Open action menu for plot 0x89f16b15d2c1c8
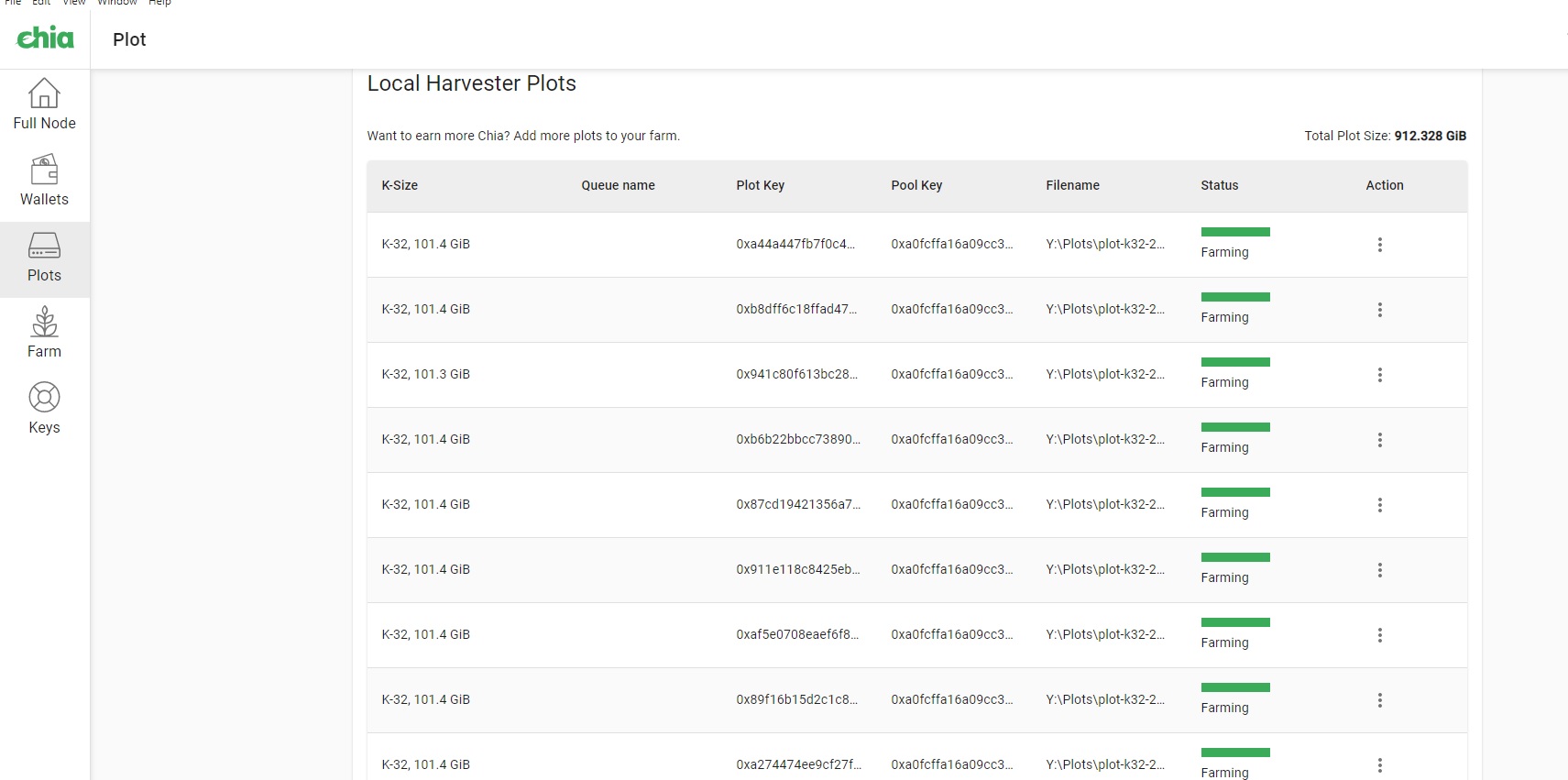Viewport: 1568px width, 780px height. [1379, 700]
